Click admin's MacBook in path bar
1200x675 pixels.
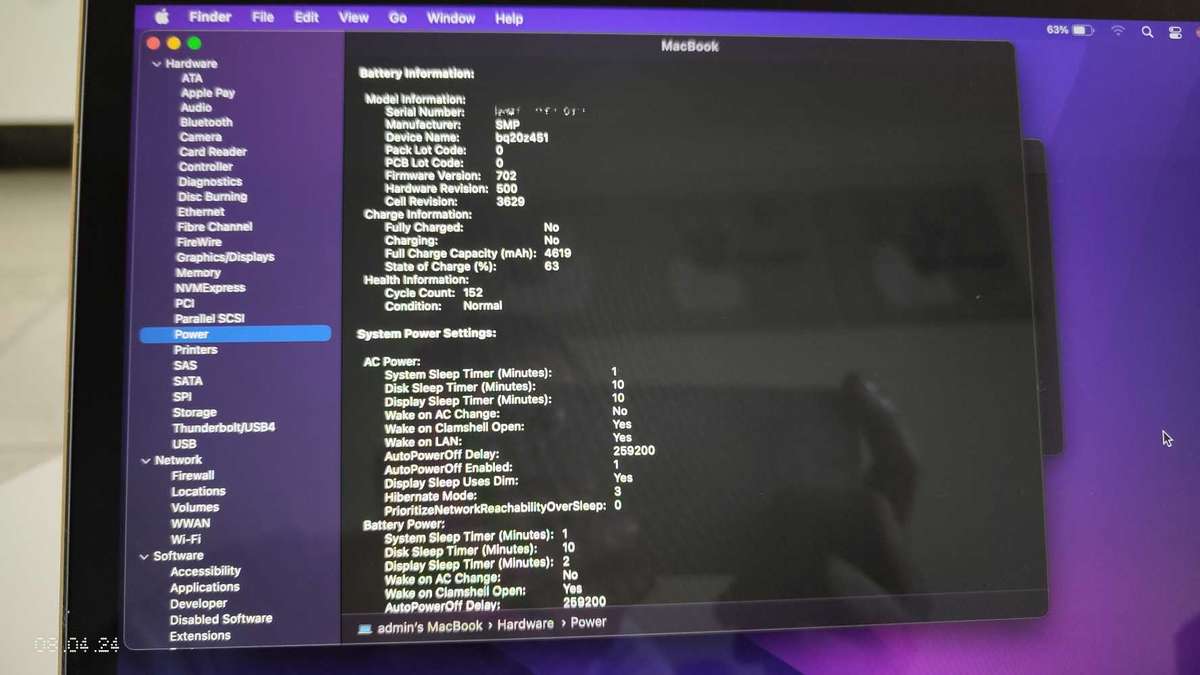(x=429, y=627)
